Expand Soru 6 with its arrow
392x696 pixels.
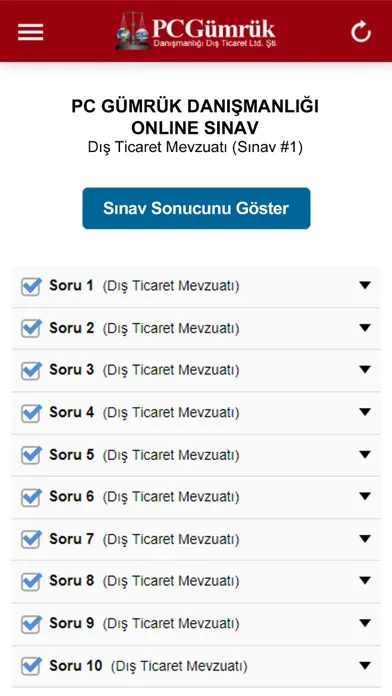click(x=365, y=496)
